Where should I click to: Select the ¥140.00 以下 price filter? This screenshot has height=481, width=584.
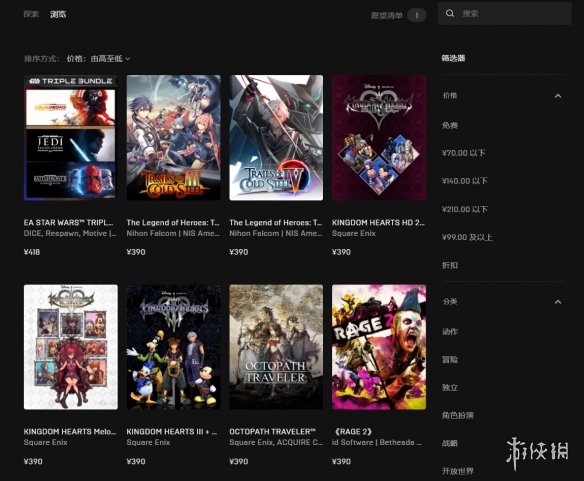click(x=464, y=181)
